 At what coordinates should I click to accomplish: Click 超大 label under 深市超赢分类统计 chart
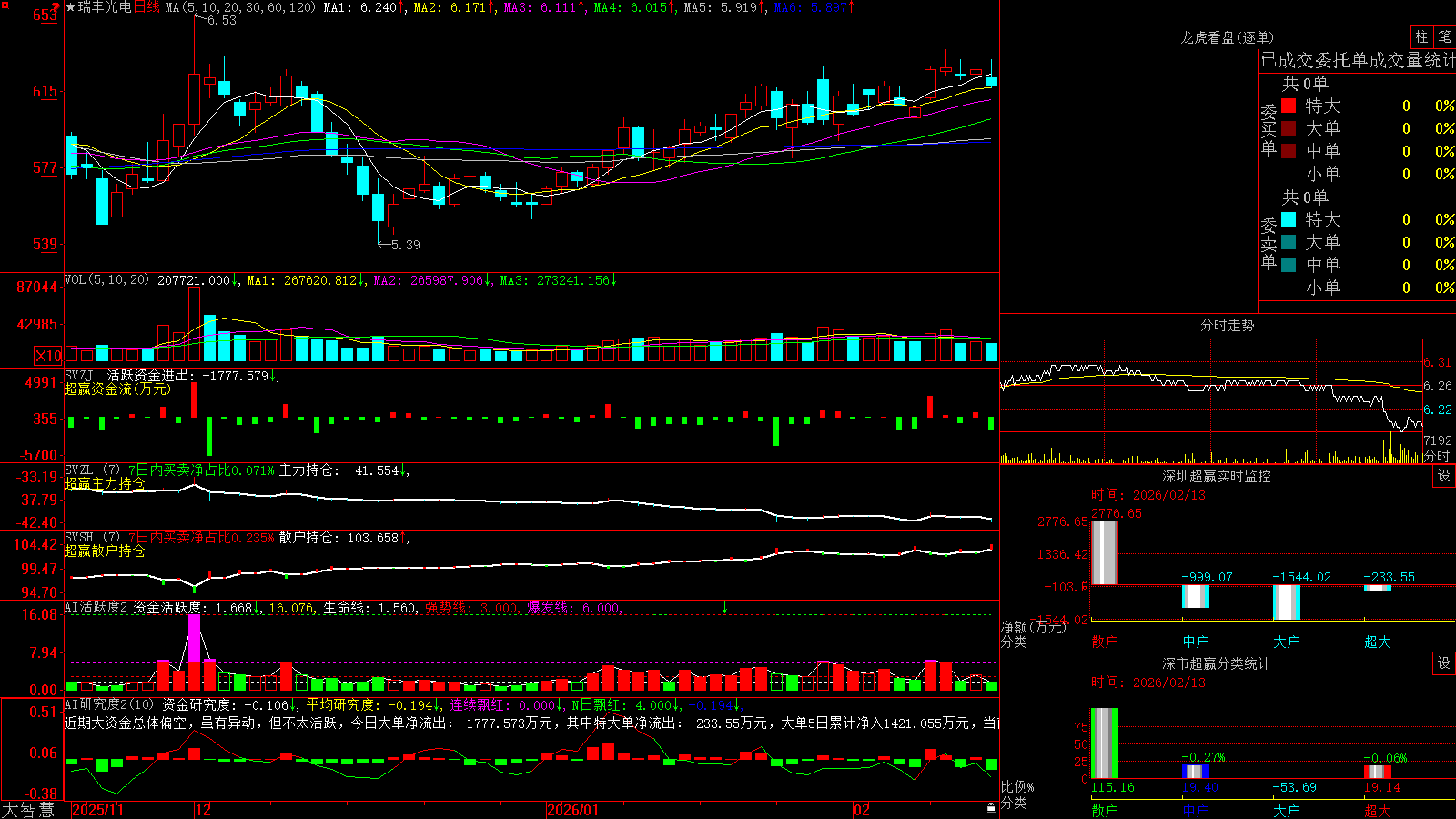pos(1378,811)
